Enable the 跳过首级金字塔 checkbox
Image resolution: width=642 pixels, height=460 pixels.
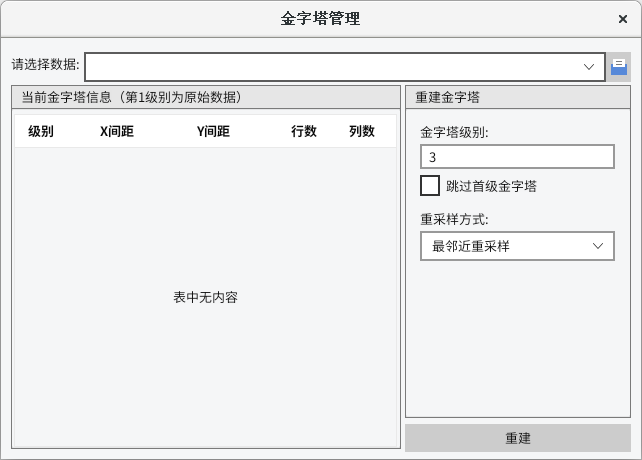(430, 185)
